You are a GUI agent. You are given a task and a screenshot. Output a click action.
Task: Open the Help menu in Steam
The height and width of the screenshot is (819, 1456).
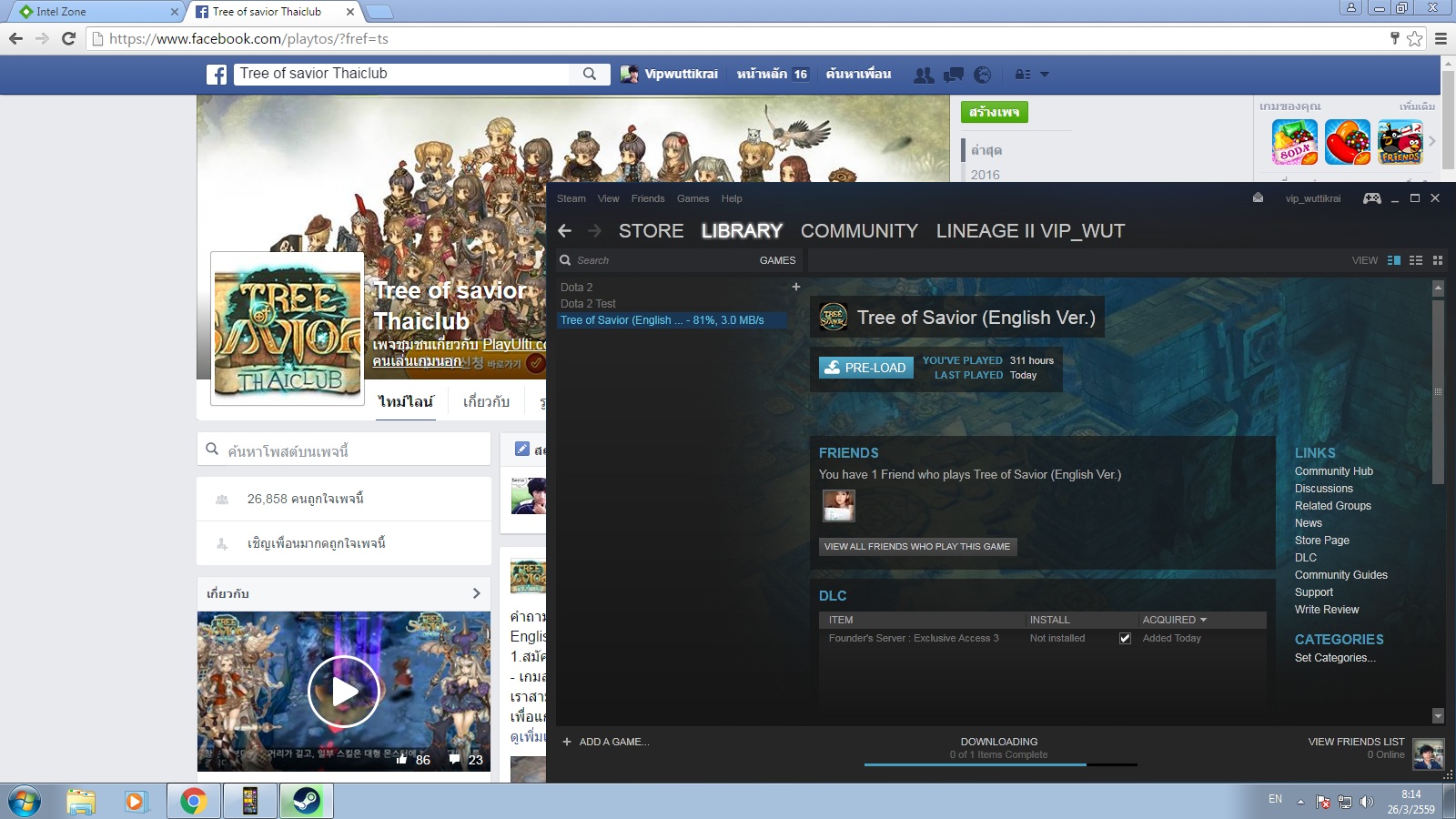click(x=732, y=198)
